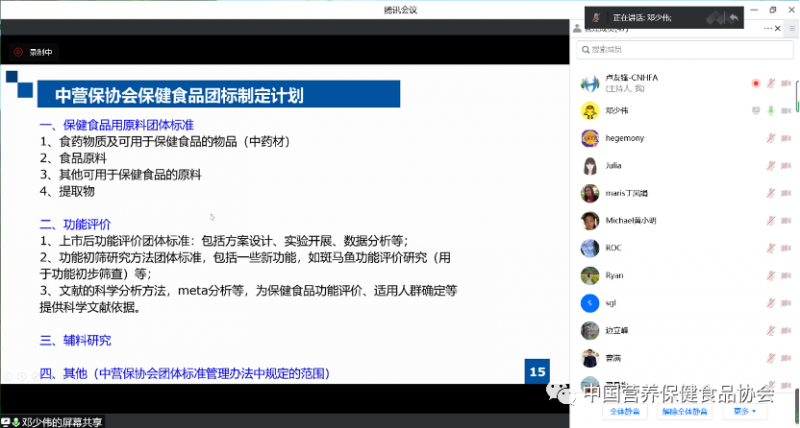Toggle the camera of the member below 边立峰
Viewport: 800px width, 428px height.
click(x=786, y=358)
